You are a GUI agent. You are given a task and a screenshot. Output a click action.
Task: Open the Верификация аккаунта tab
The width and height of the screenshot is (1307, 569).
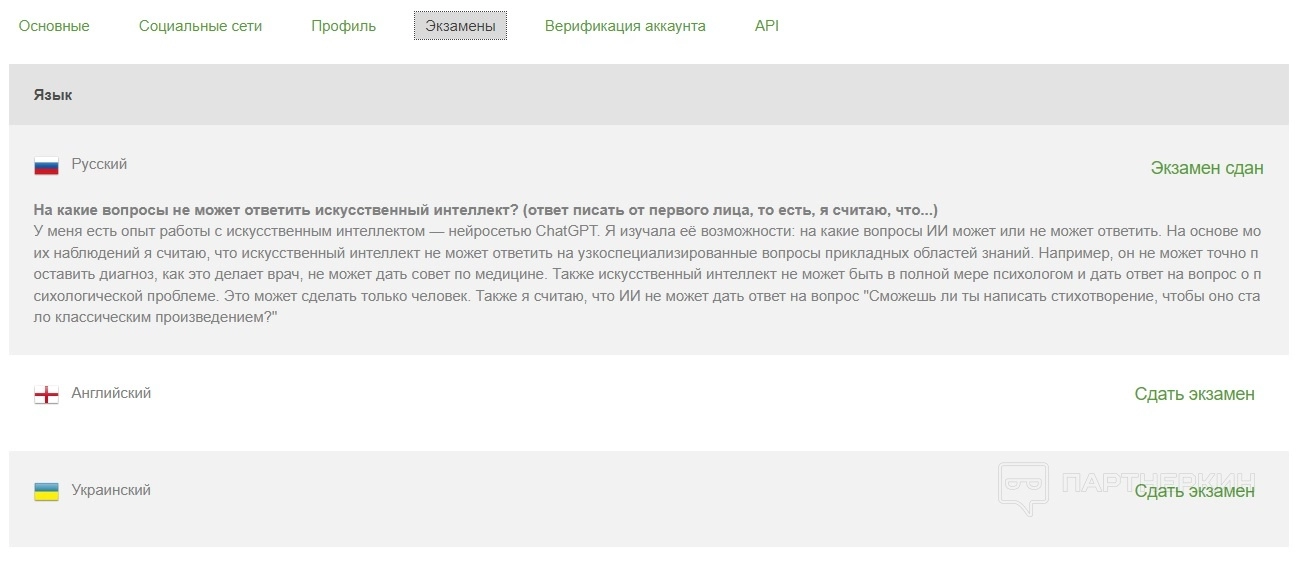click(625, 26)
